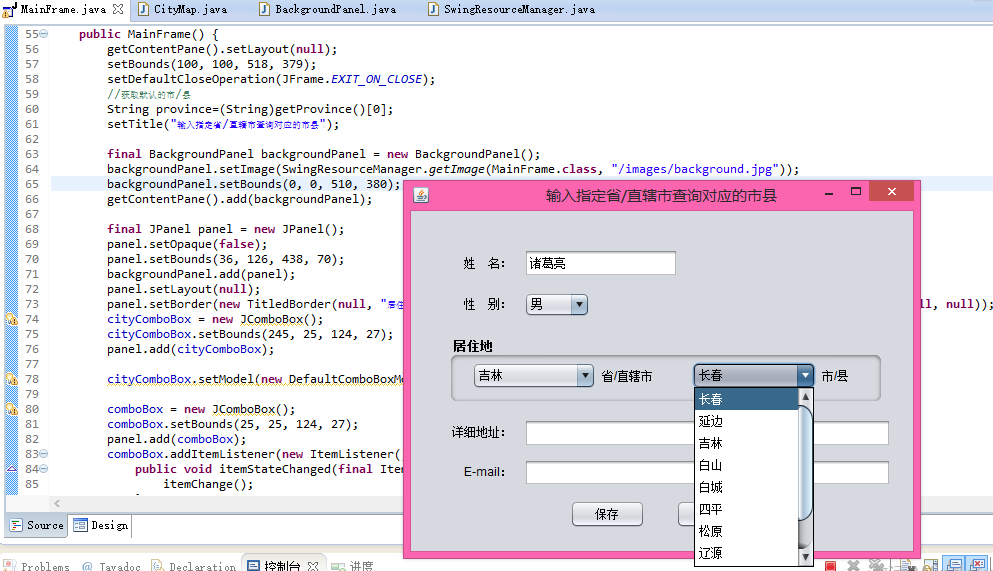Click the Java file icon on SwingResourceManager.java tab
The width and height of the screenshot is (993, 571).
(x=433, y=9)
